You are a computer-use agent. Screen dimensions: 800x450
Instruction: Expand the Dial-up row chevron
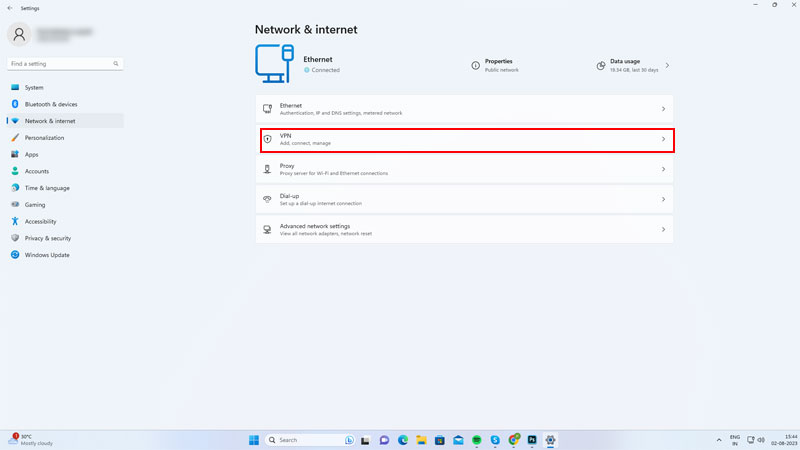point(663,199)
